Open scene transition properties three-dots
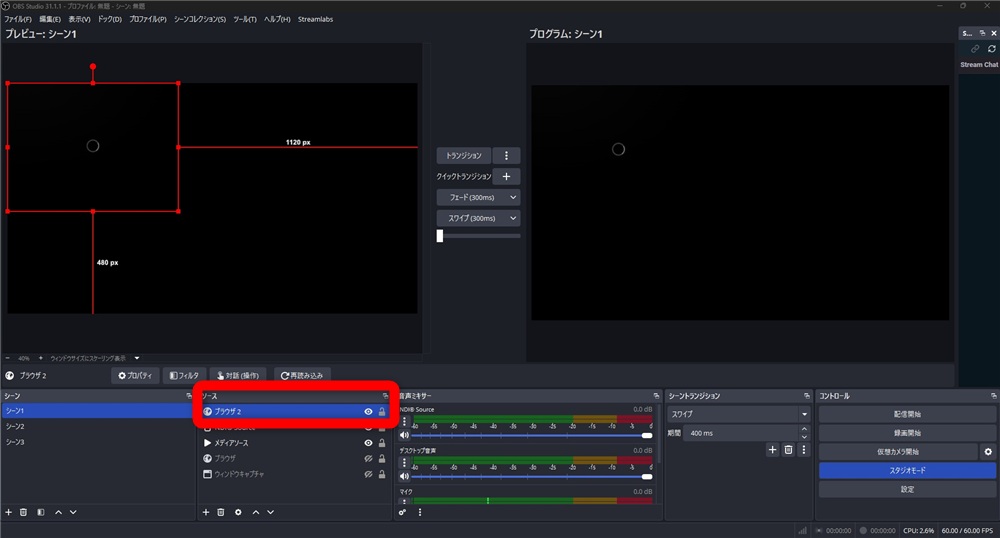1000x538 pixels. (x=804, y=449)
